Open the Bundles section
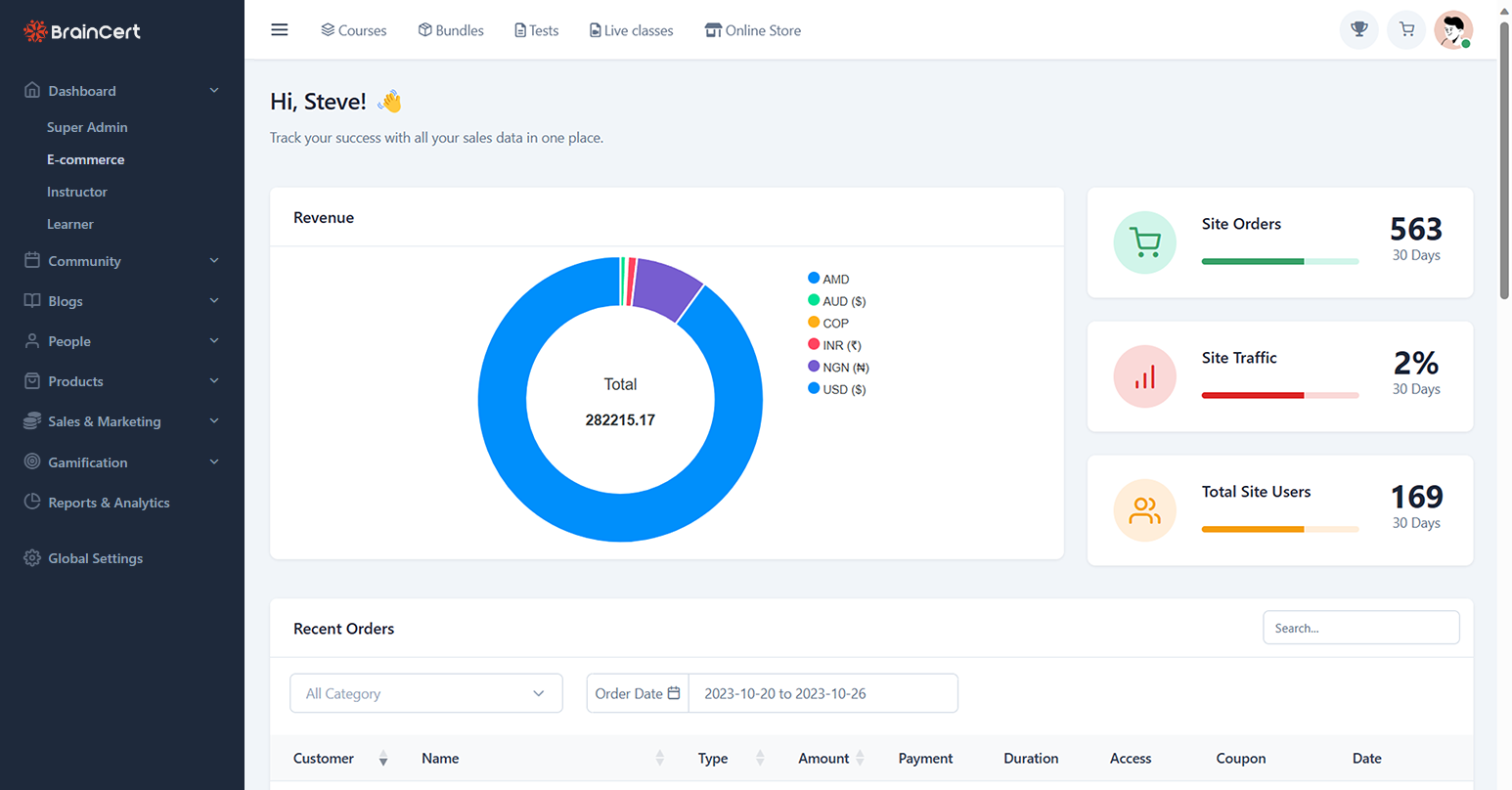This screenshot has width=1512, height=790. tap(450, 30)
